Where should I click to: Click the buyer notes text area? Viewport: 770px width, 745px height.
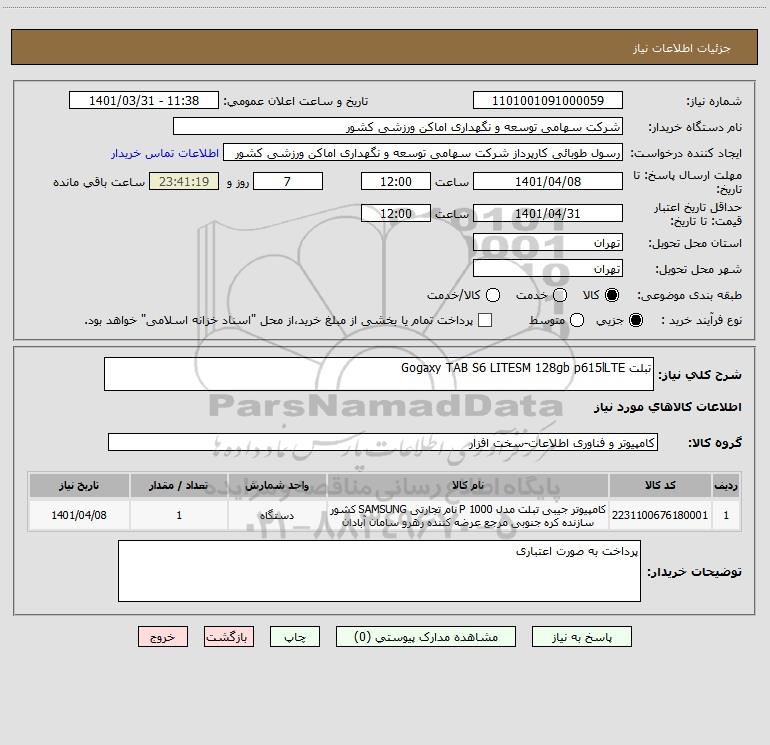pos(379,571)
